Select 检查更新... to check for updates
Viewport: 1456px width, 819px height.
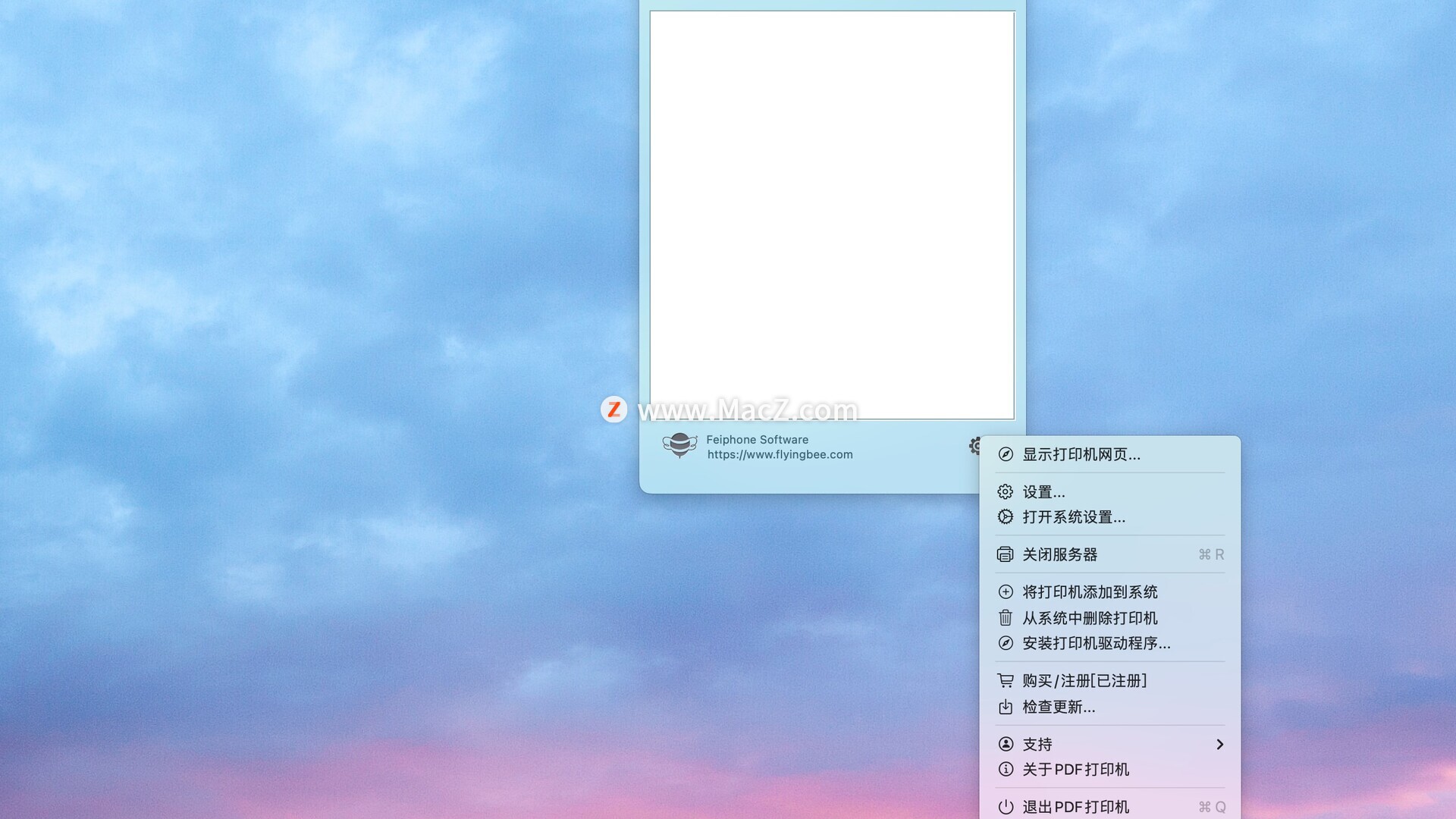click(x=1059, y=707)
